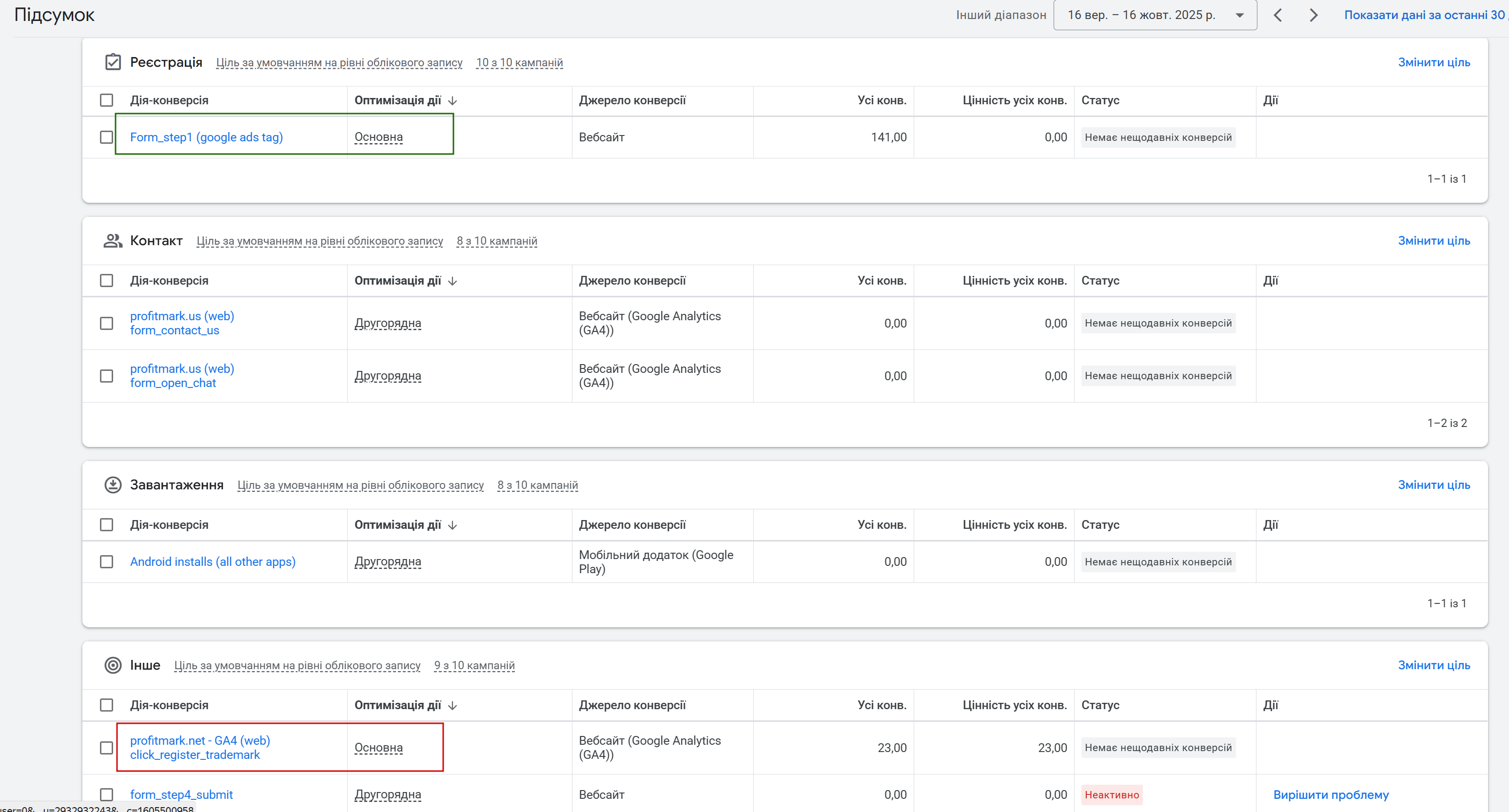Click the Реєстрація clipboard goal icon

113,62
